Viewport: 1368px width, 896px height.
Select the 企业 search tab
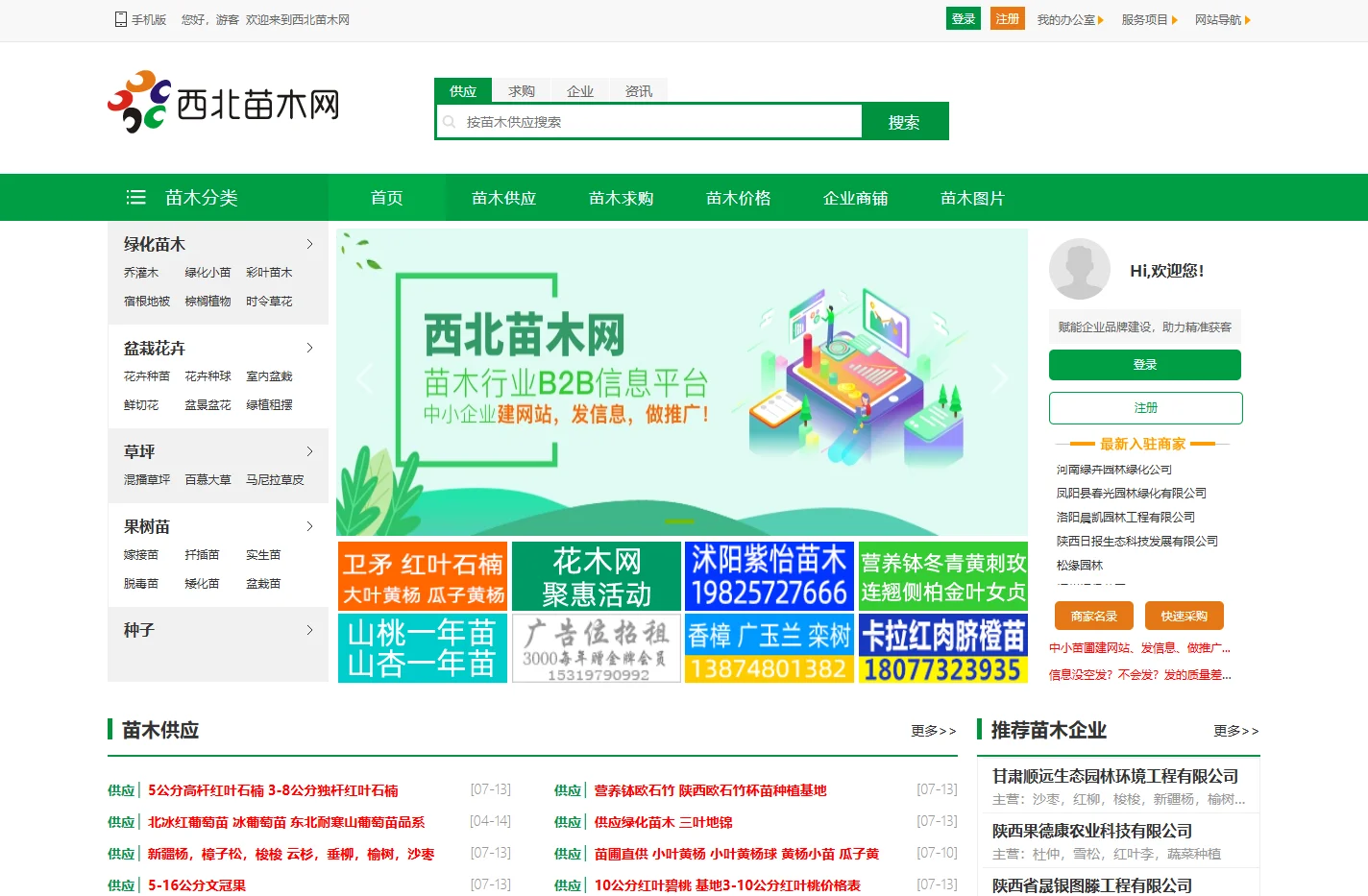pyautogui.click(x=580, y=90)
